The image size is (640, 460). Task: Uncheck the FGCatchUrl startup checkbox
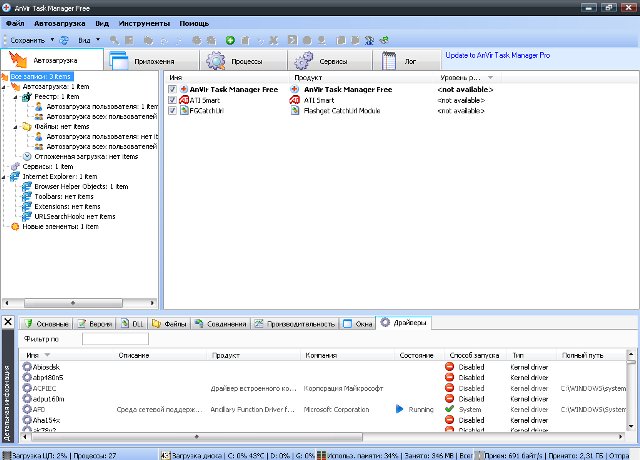[x=172, y=111]
